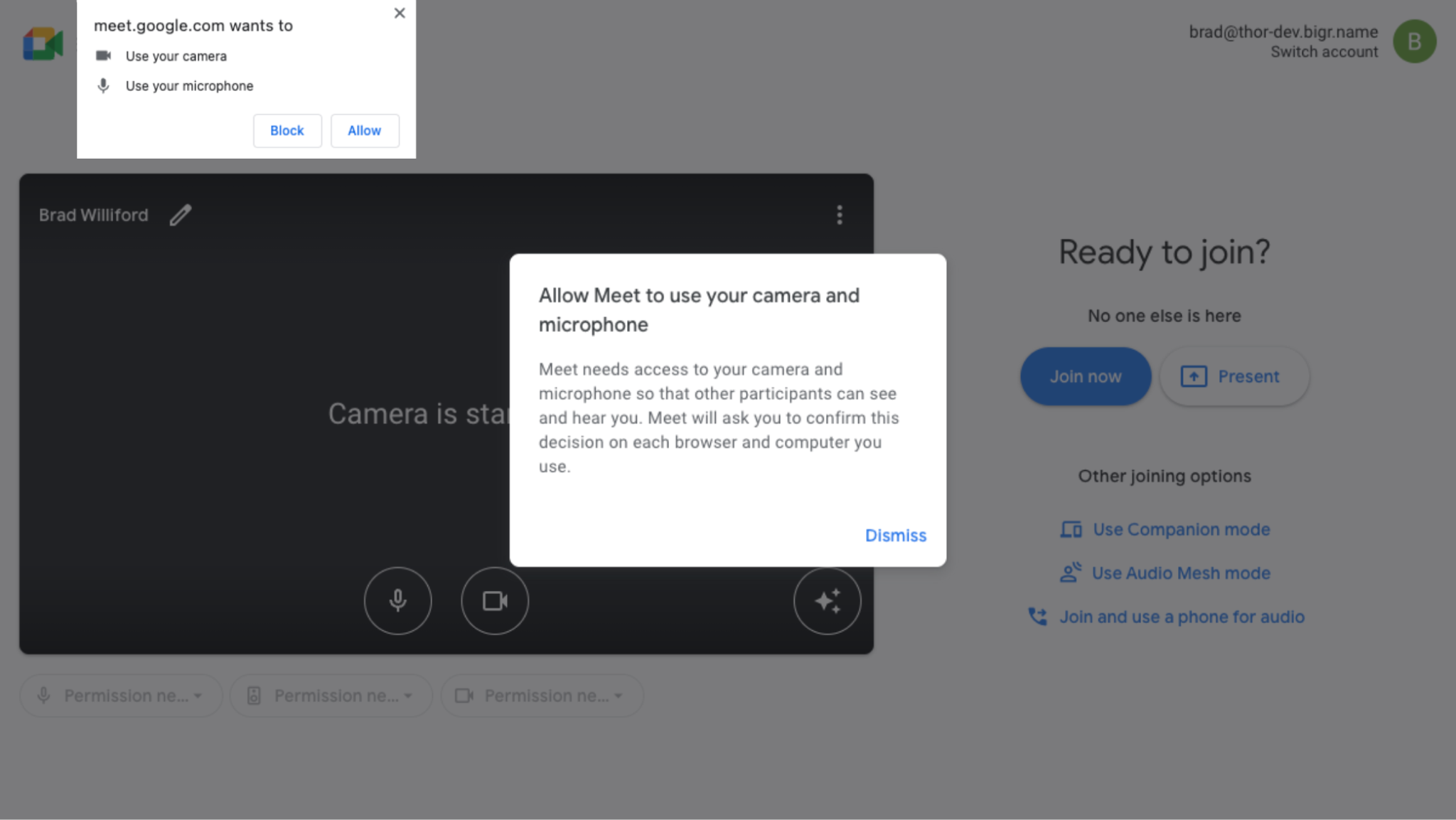
Task: Block camera and microphone access
Action: pos(287,130)
